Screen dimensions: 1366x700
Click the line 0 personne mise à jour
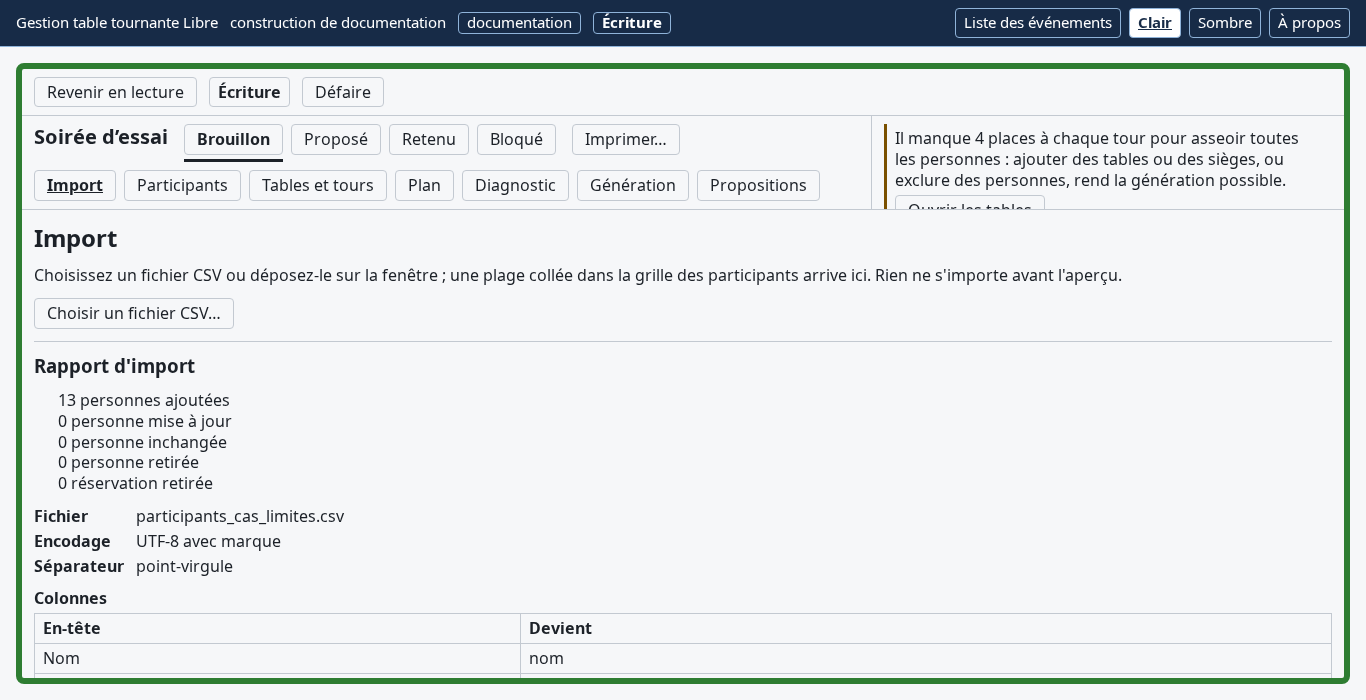[145, 421]
